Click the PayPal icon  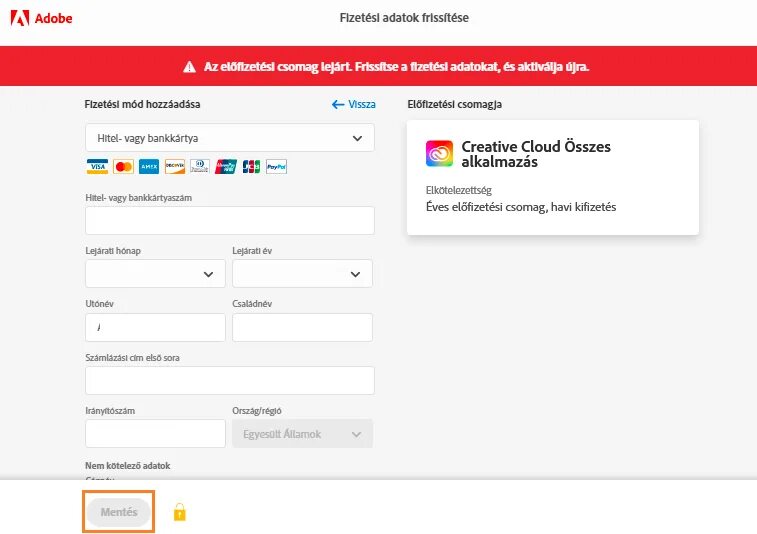pos(277,167)
